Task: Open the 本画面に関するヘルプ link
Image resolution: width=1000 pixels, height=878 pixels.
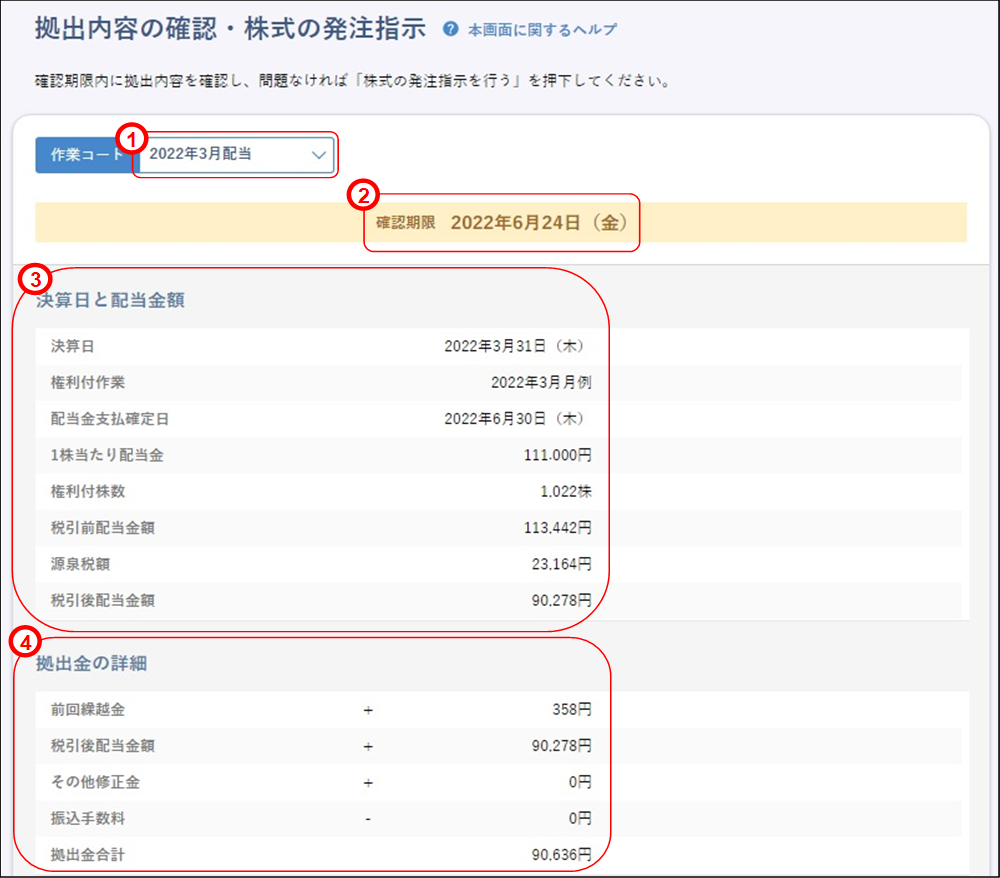Action: click(542, 30)
